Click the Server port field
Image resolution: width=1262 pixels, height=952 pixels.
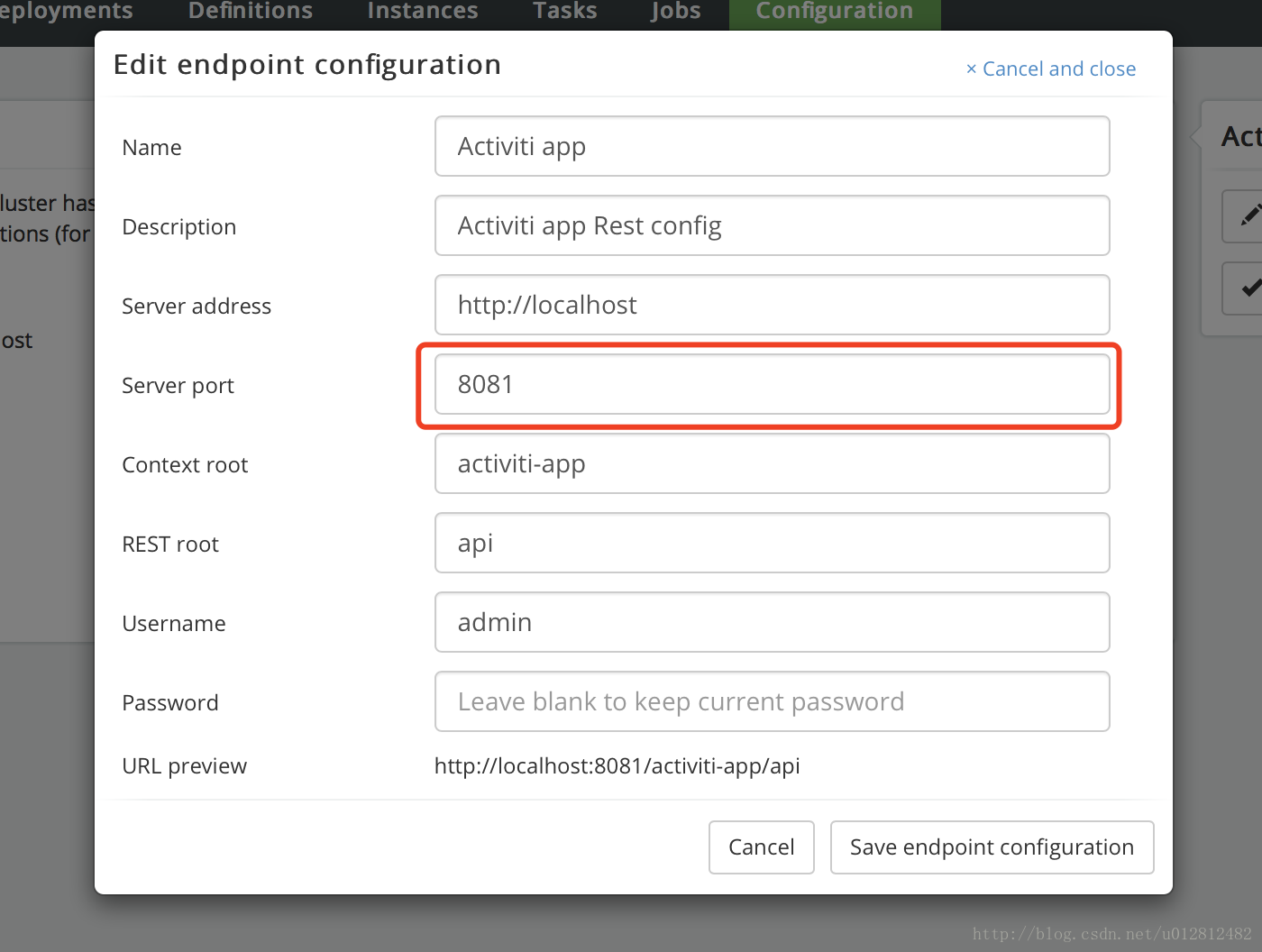[773, 384]
